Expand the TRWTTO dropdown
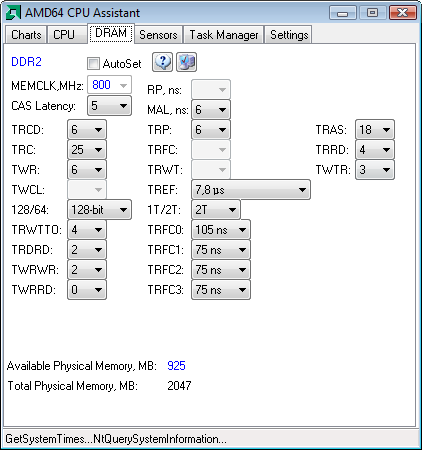Viewport: 422px width, 450px height. coord(87,230)
